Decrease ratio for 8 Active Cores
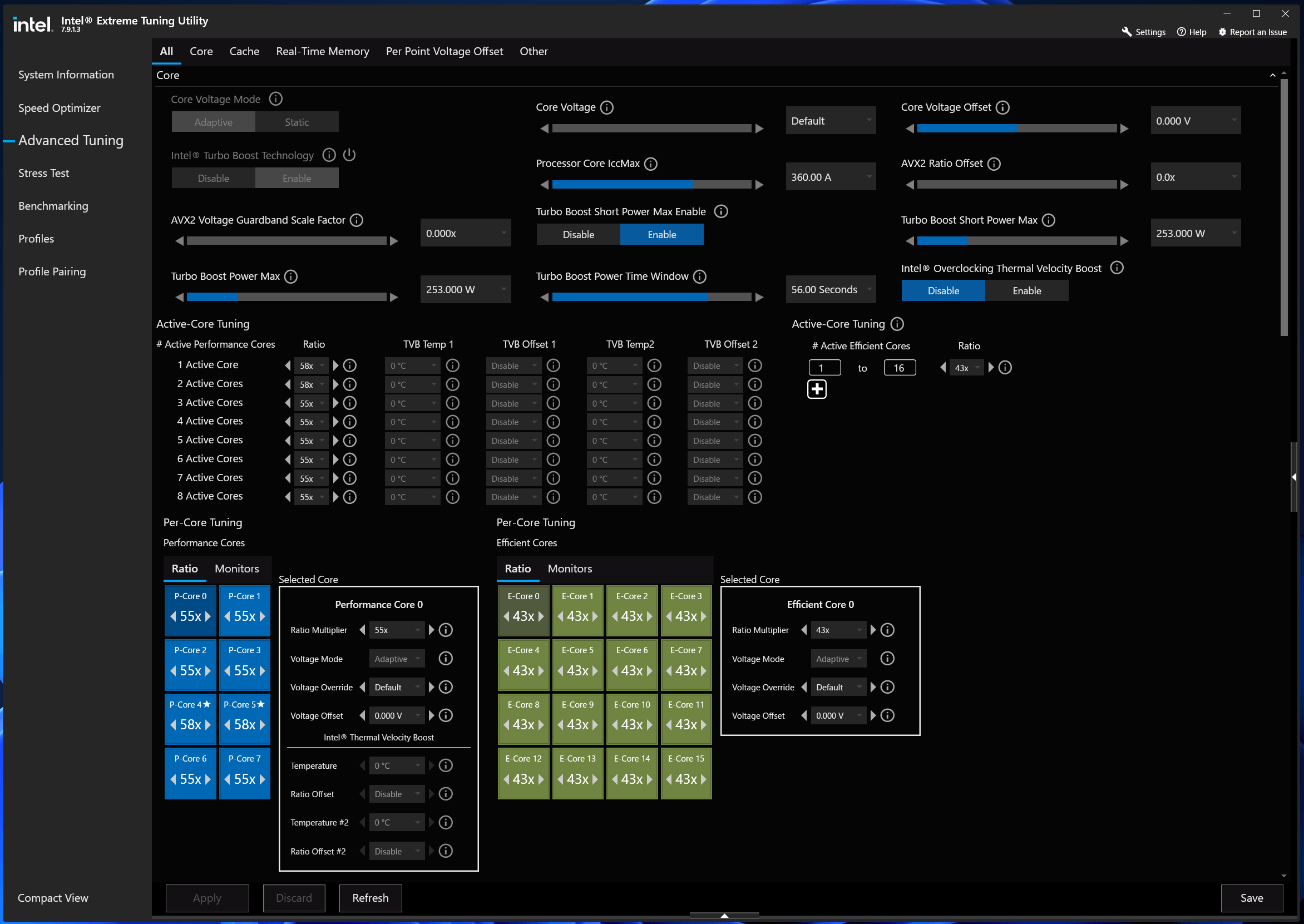This screenshot has height=924, width=1304. (x=288, y=497)
